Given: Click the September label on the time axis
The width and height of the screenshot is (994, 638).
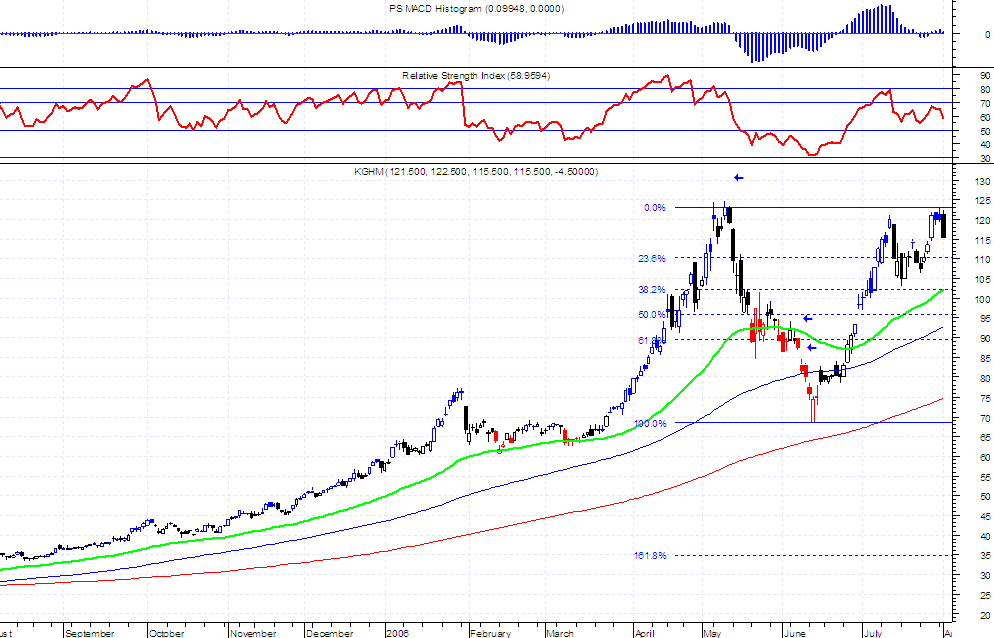Looking at the screenshot, I should pyautogui.click(x=90, y=633).
